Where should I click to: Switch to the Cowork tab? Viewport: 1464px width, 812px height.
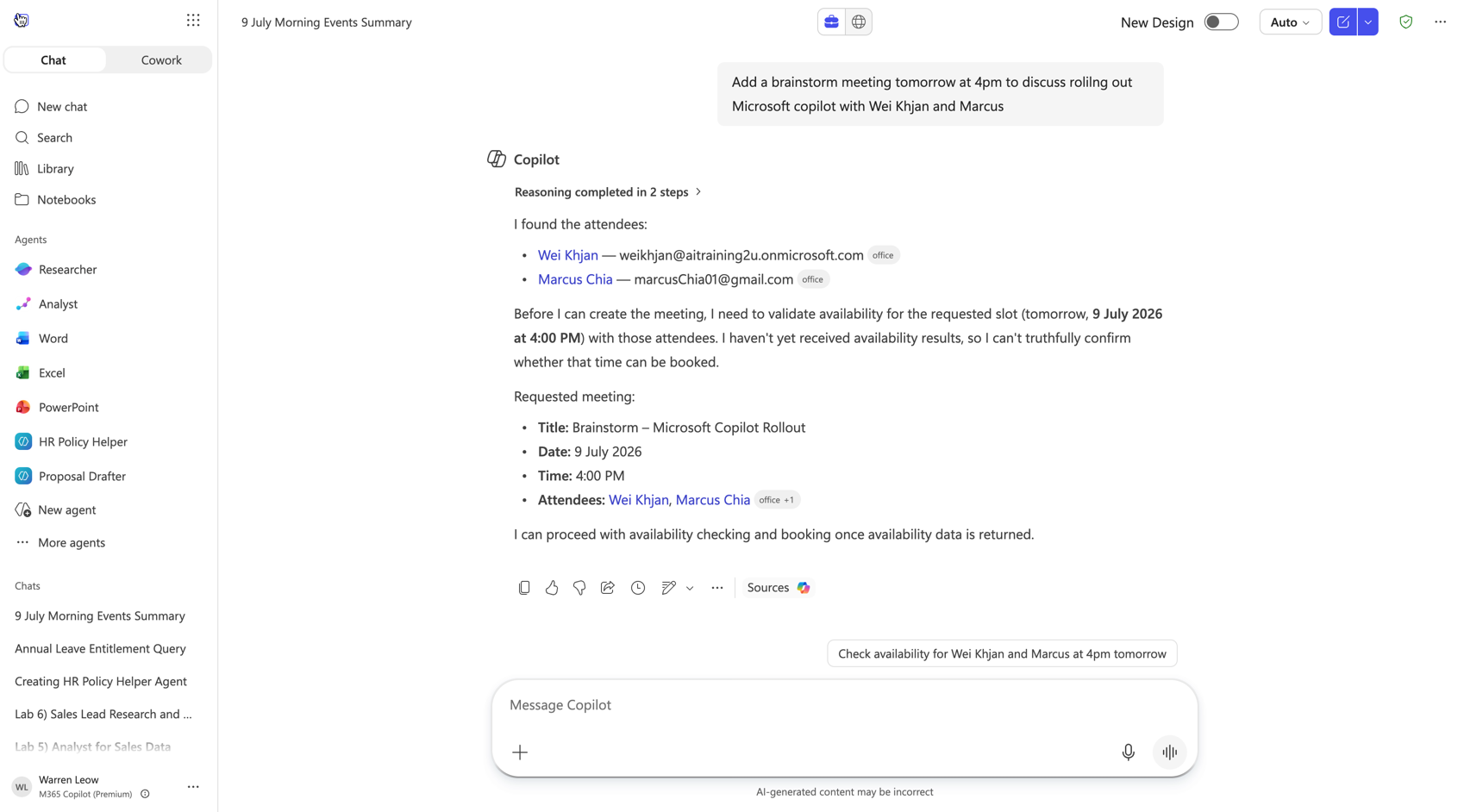[x=161, y=59]
